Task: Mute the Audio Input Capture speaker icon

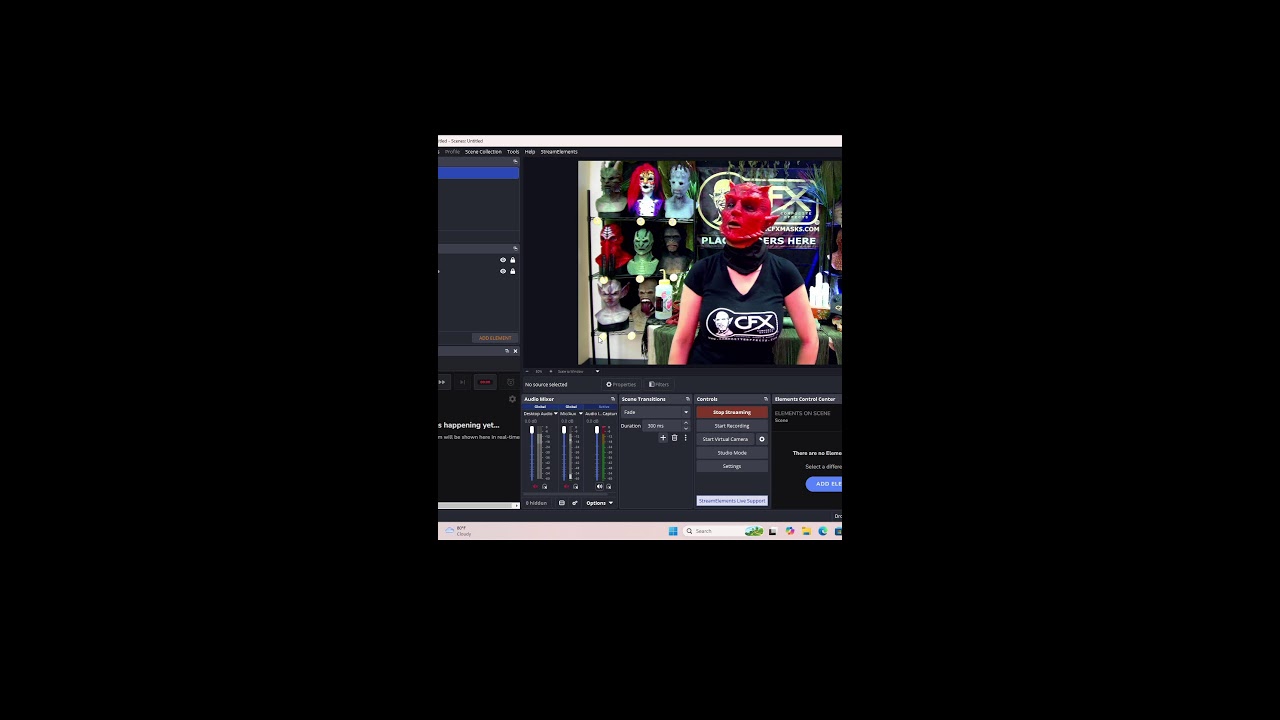Action: pyautogui.click(x=599, y=486)
